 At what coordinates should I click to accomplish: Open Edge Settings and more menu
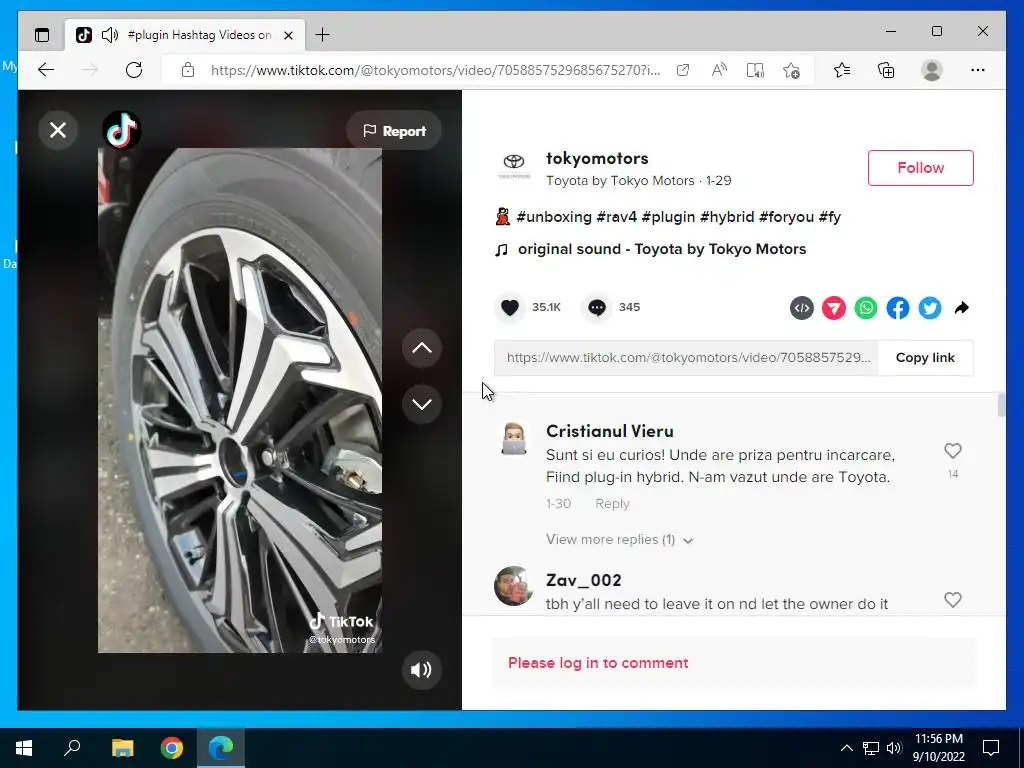coord(978,70)
